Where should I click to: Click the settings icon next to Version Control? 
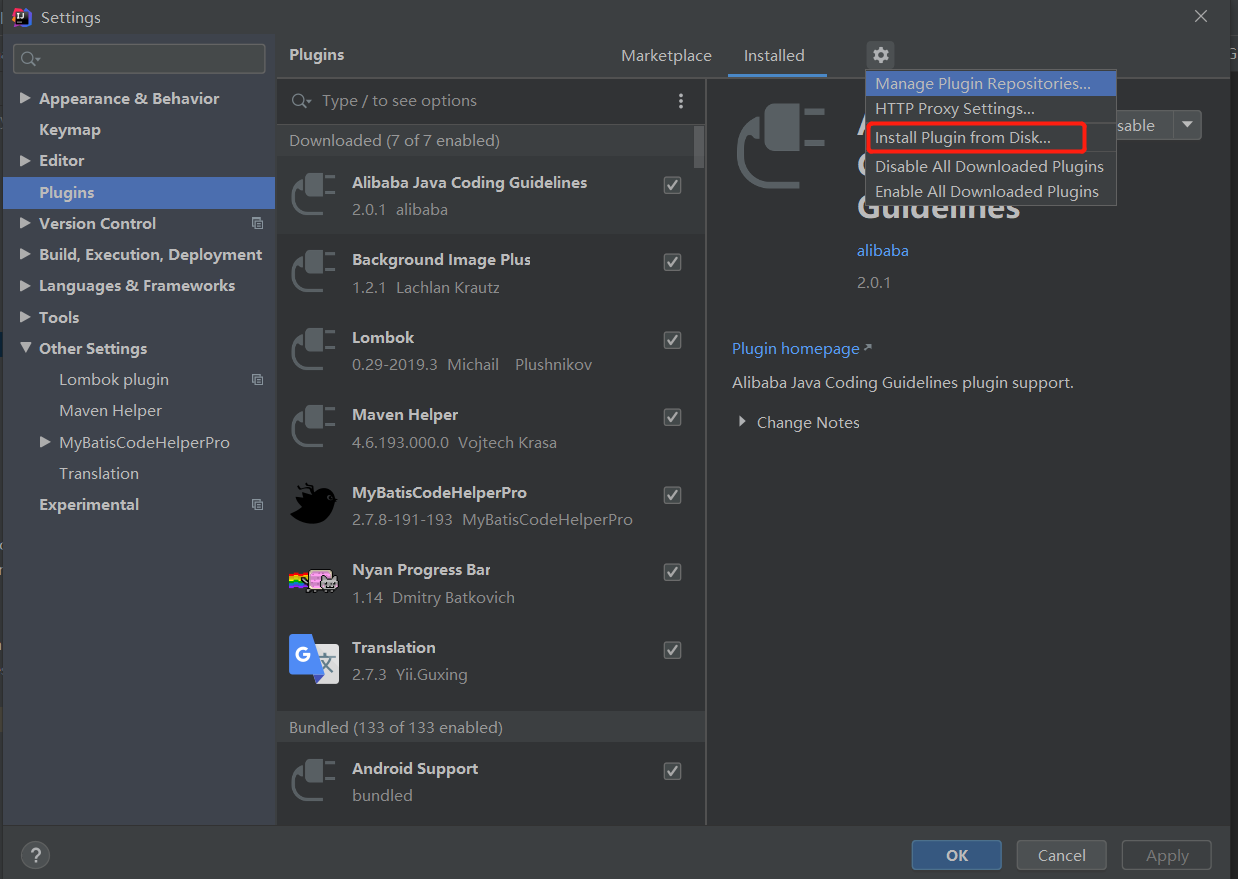257,223
